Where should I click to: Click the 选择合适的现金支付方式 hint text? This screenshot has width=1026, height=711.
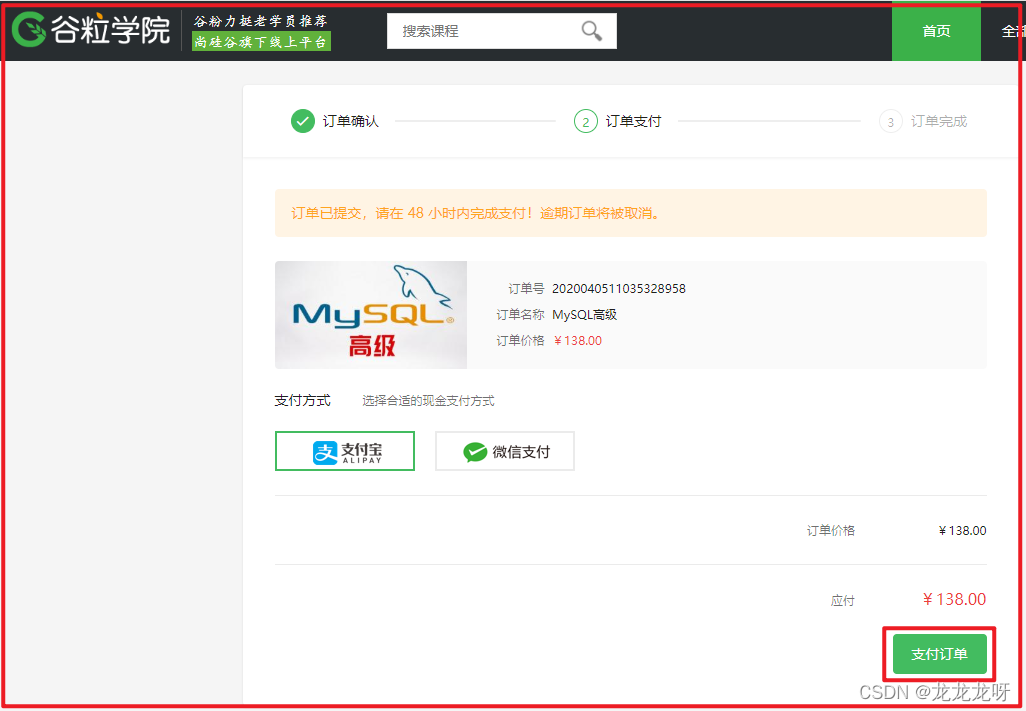click(429, 401)
